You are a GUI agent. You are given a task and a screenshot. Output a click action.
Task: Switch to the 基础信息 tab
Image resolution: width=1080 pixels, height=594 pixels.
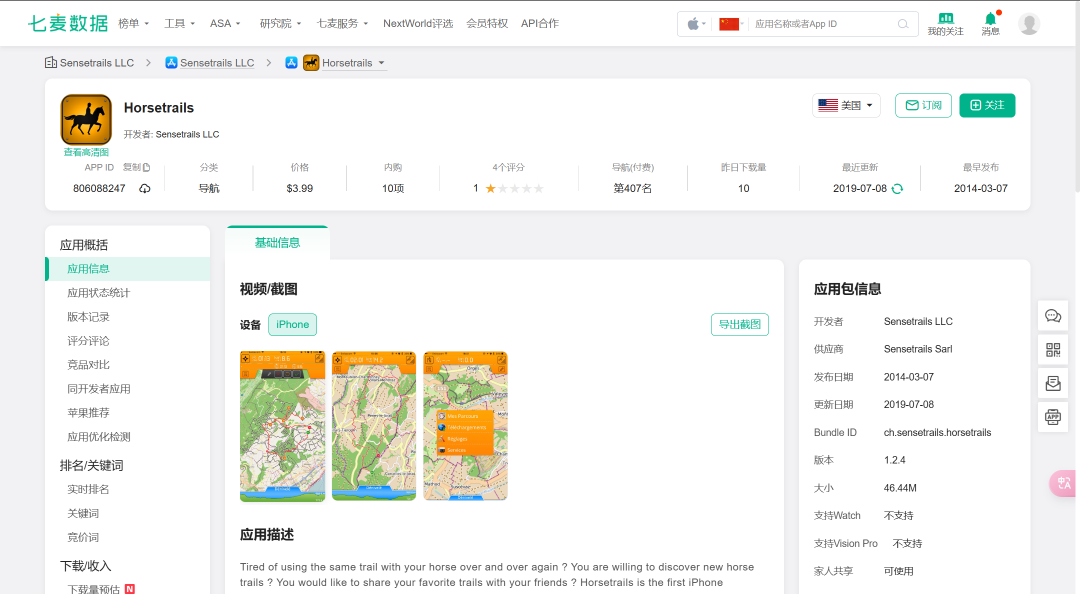tap(278, 243)
